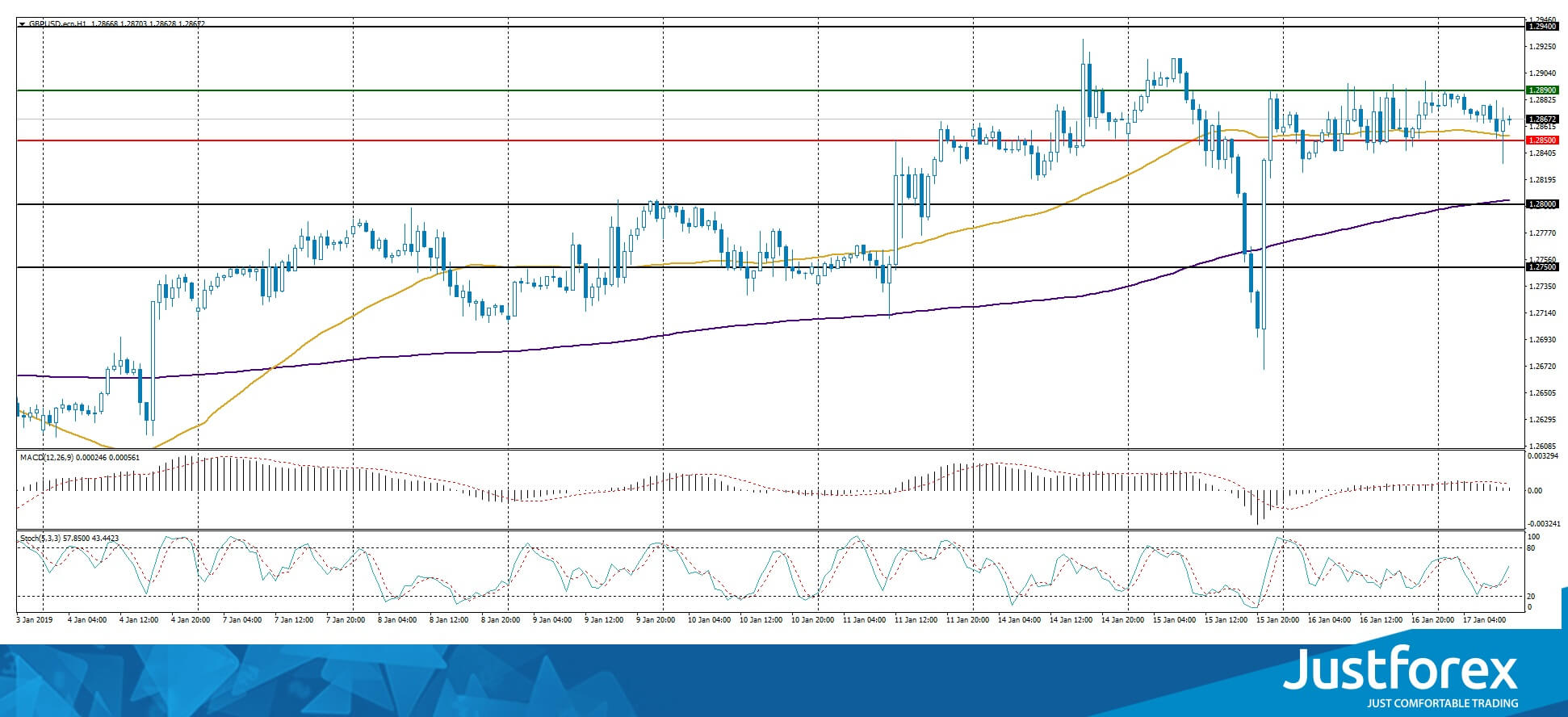Click the 11 Jan 20:00 time label
Viewport: 1568px width, 717px height.
click(x=967, y=620)
